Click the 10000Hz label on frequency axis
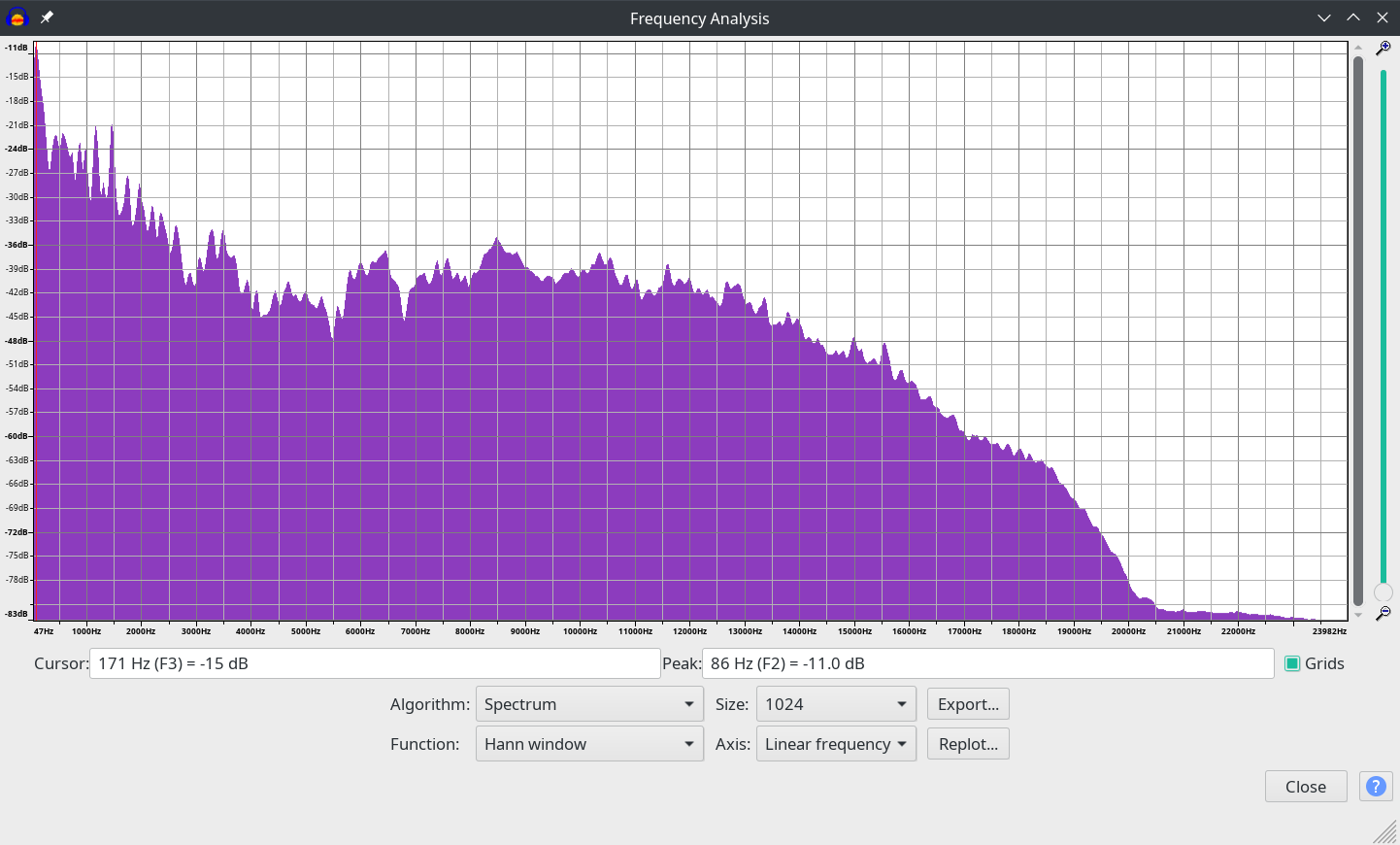Image resolution: width=1400 pixels, height=845 pixels. (x=581, y=631)
